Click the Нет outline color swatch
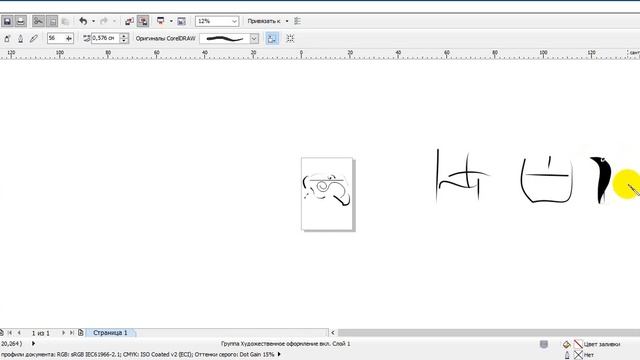 pyautogui.click(x=578, y=355)
